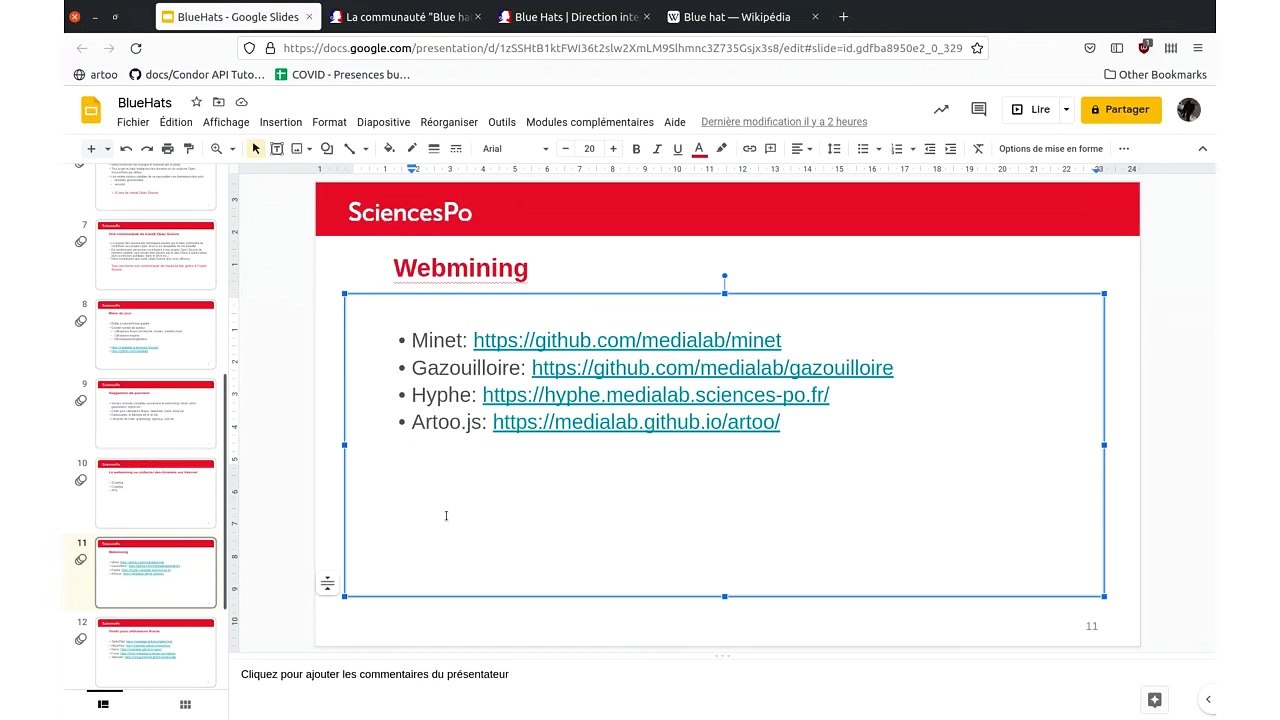This screenshot has width=1280, height=720.
Task: Open the three-dot more options menu
Action: point(1124,149)
